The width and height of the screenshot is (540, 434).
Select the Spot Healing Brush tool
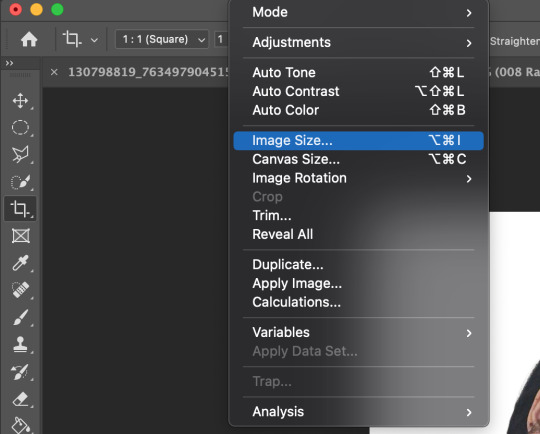click(20, 290)
